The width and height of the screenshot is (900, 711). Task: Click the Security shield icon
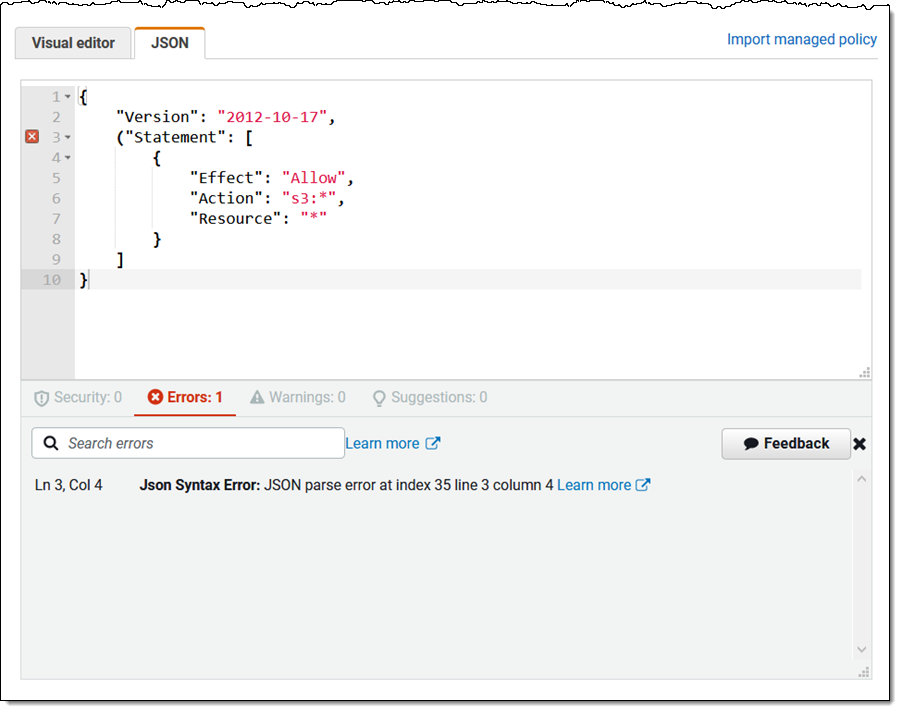point(41,398)
